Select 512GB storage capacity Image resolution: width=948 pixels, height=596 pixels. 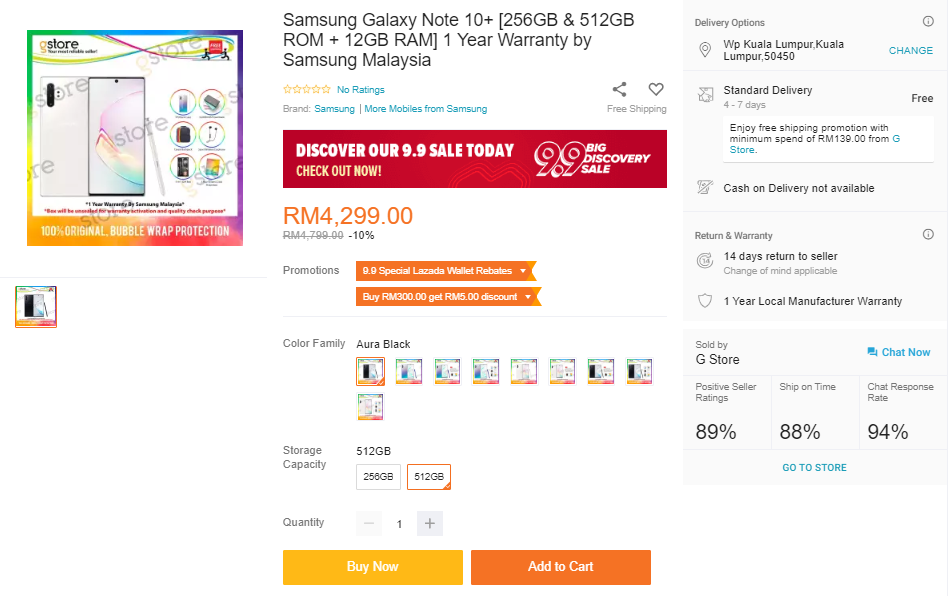[x=429, y=477]
